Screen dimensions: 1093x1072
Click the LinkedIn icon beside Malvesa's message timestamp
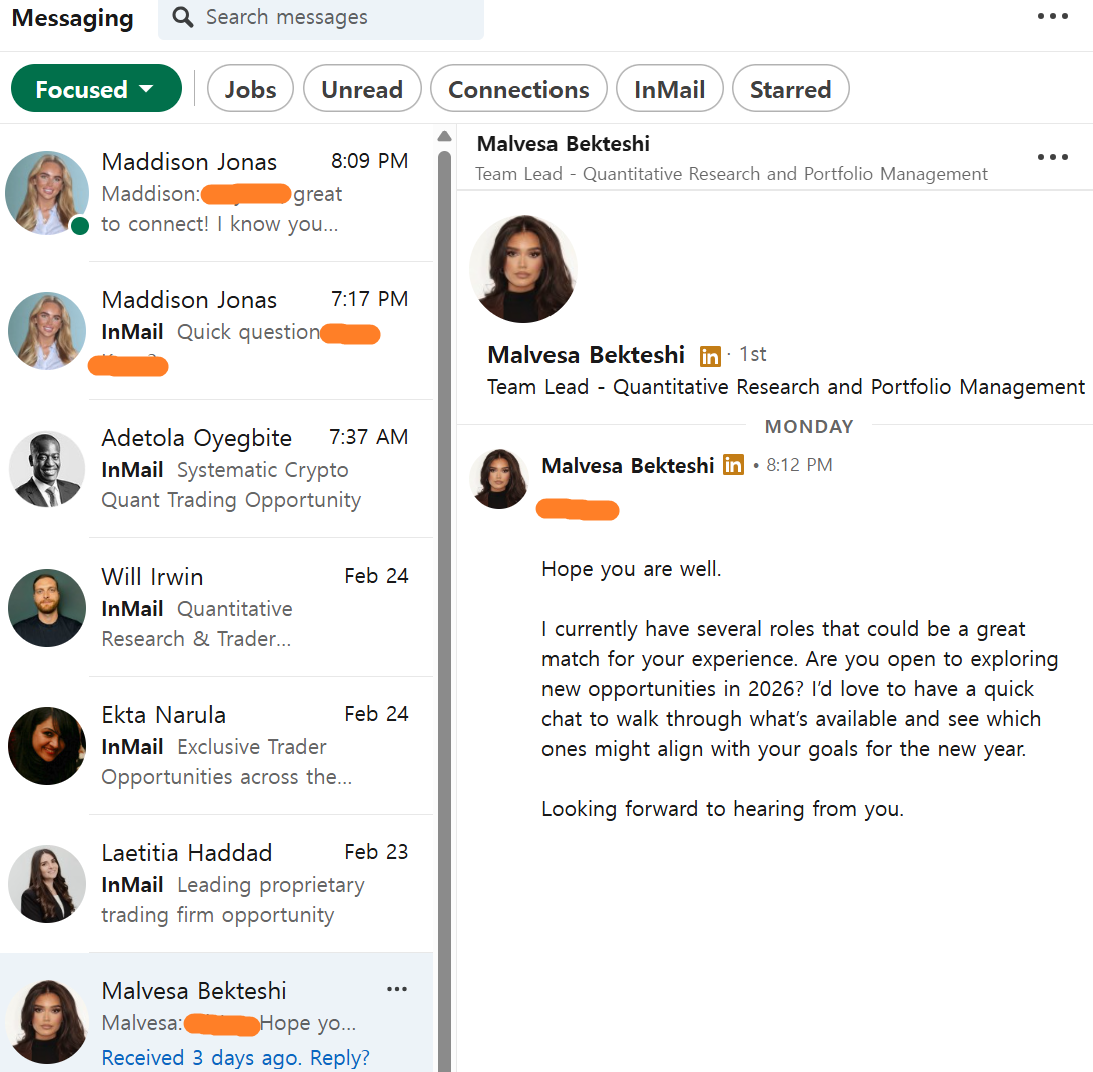(733, 465)
